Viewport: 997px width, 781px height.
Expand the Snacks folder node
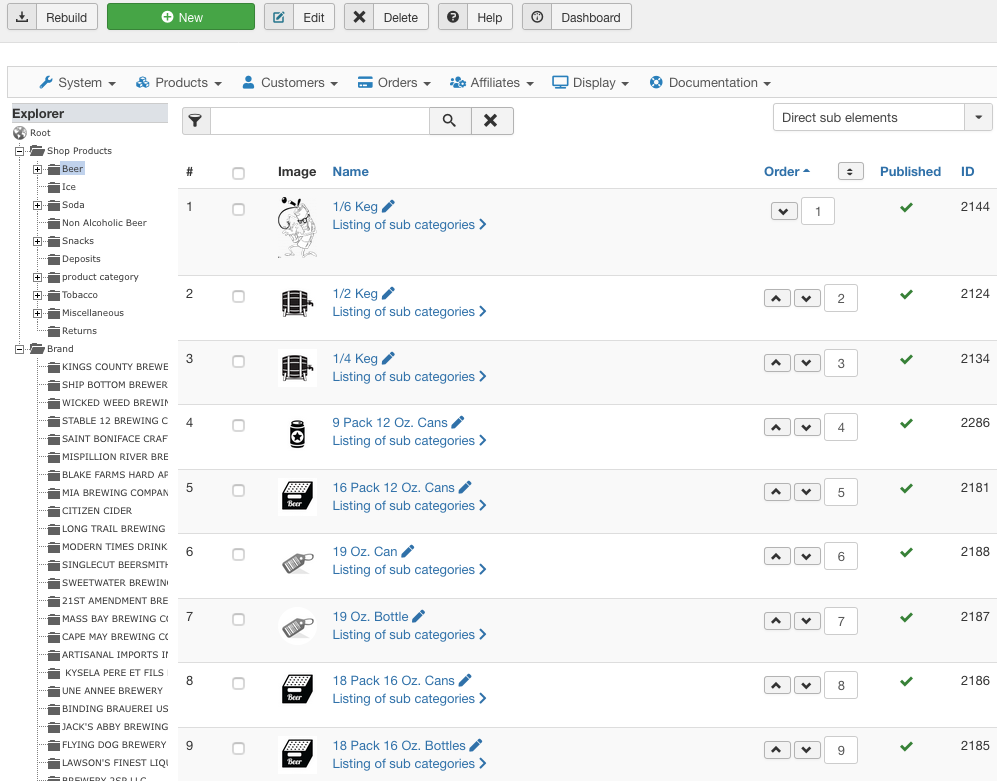pos(38,242)
